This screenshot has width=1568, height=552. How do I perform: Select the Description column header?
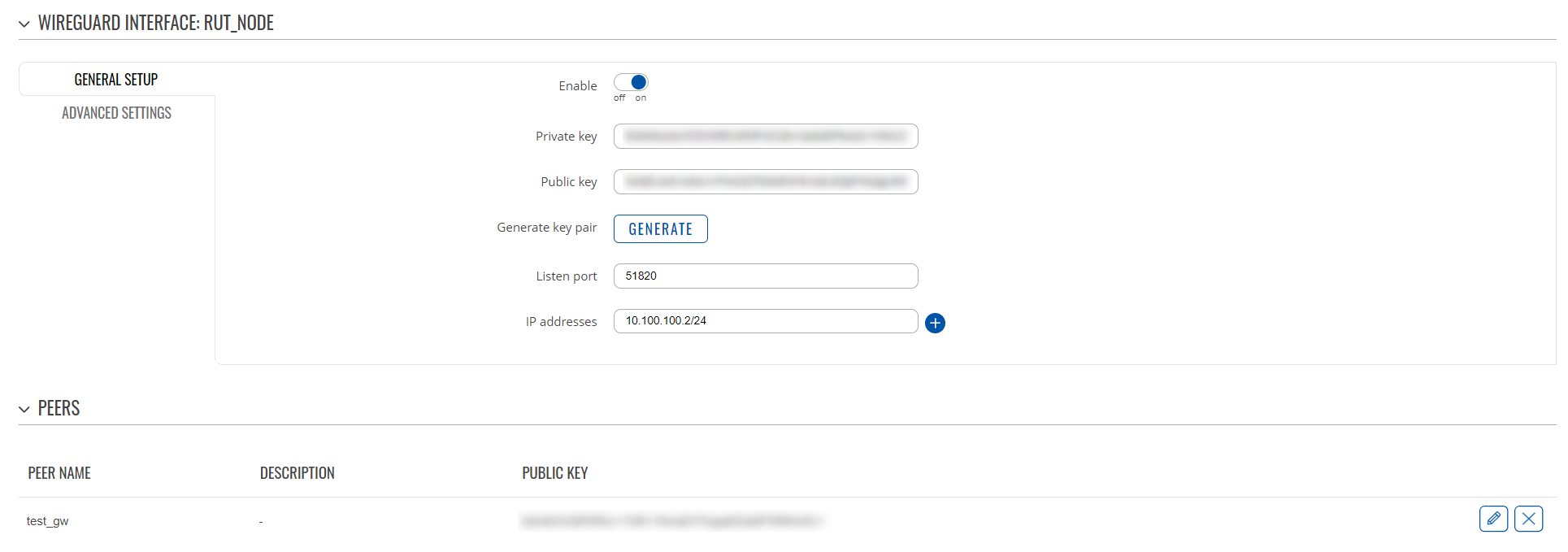(298, 473)
